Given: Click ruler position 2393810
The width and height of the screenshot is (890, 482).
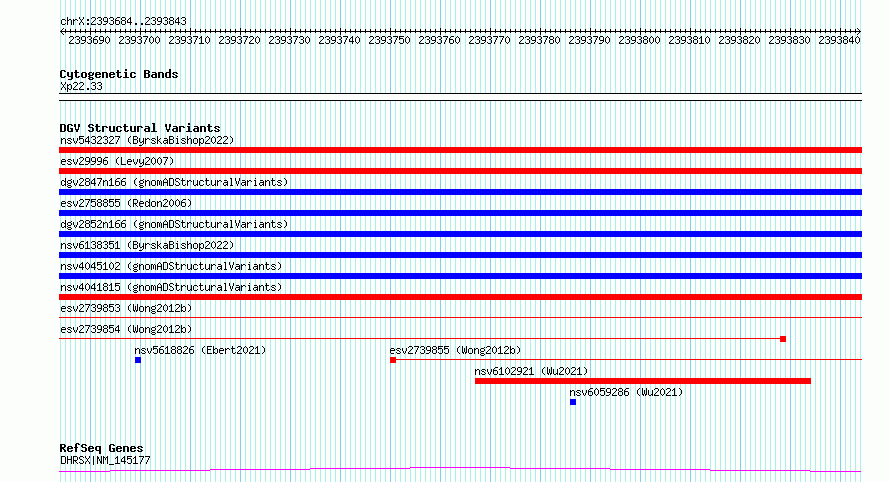Looking at the screenshot, I should (x=689, y=40).
